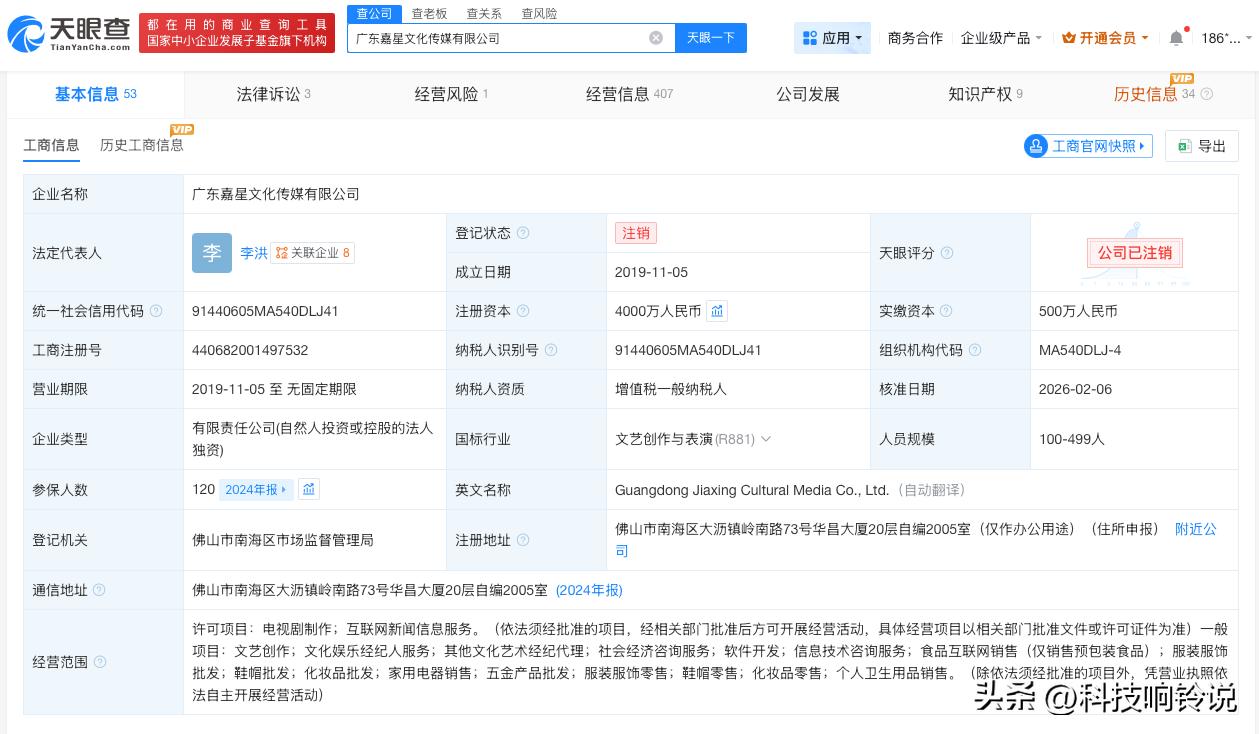Image resolution: width=1259 pixels, height=734 pixels.
Task: Open the 知识产权 tab
Action: 985,94
